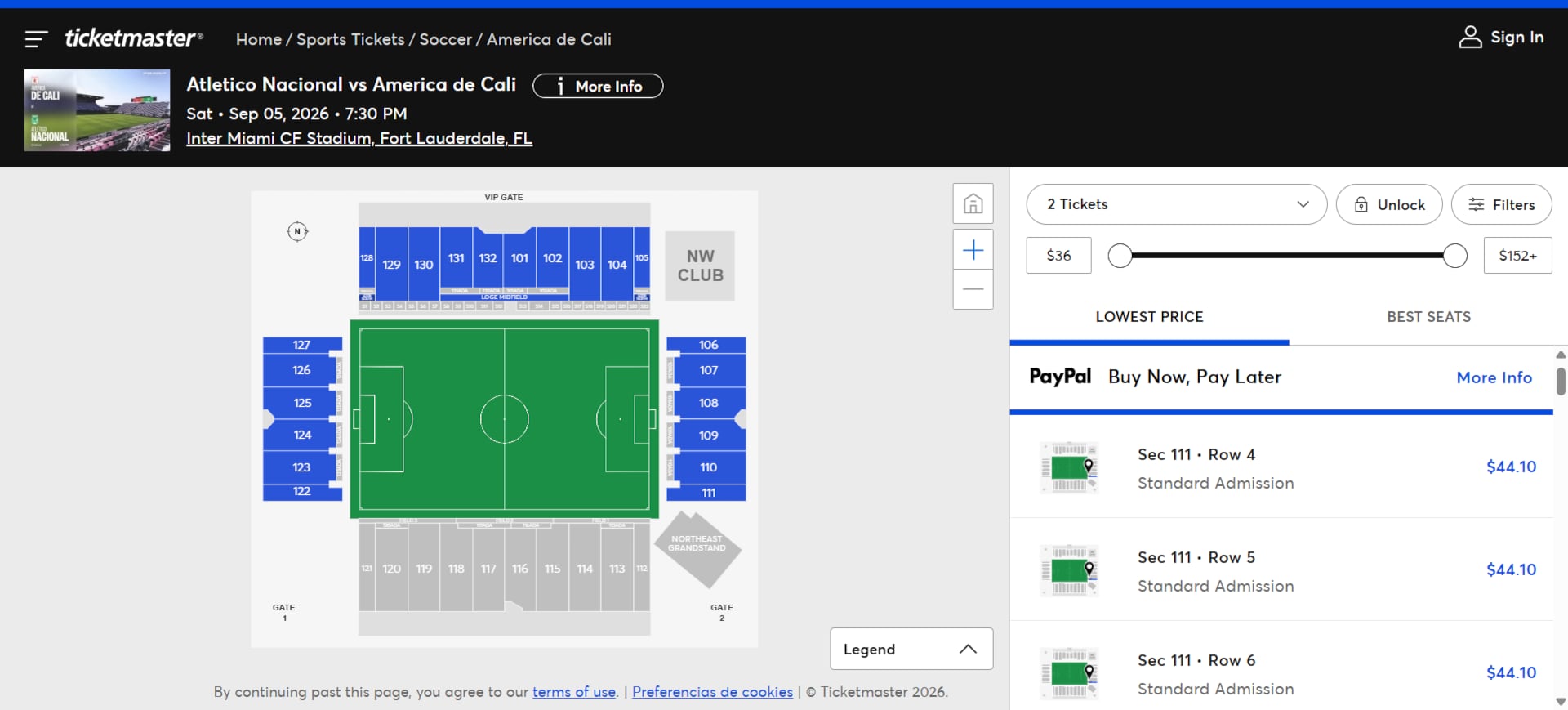Select section 122 on the seat map
This screenshot has height=710, width=1568.
pyautogui.click(x=301, y=492)
